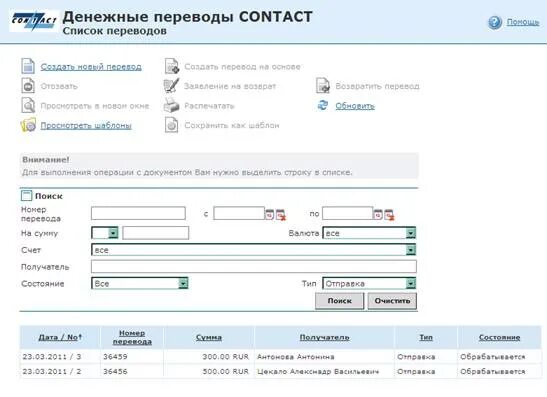Sort by Тип column header

(426, 337)
